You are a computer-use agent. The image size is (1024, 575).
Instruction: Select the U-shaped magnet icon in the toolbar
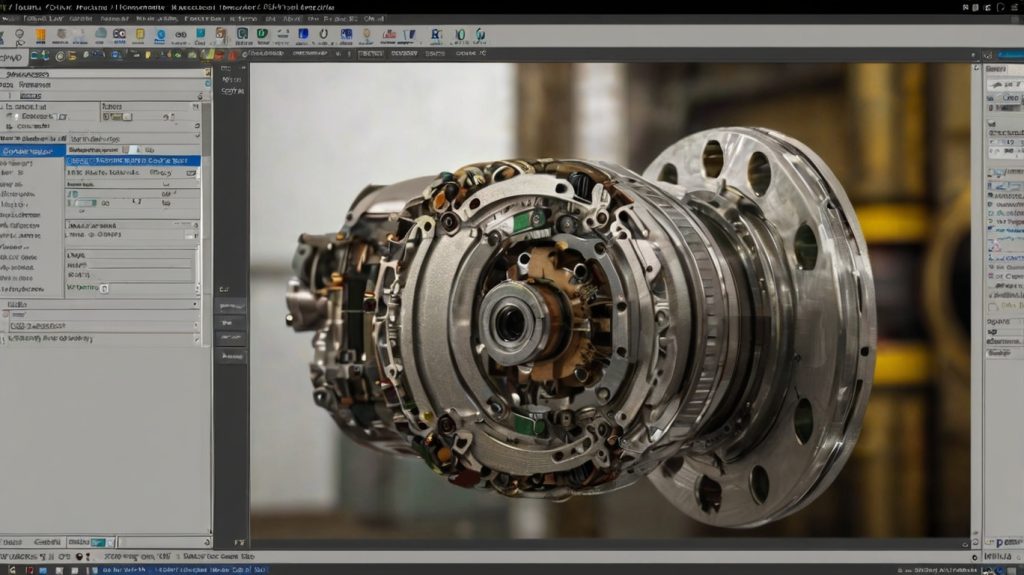[x=324, y=35]
